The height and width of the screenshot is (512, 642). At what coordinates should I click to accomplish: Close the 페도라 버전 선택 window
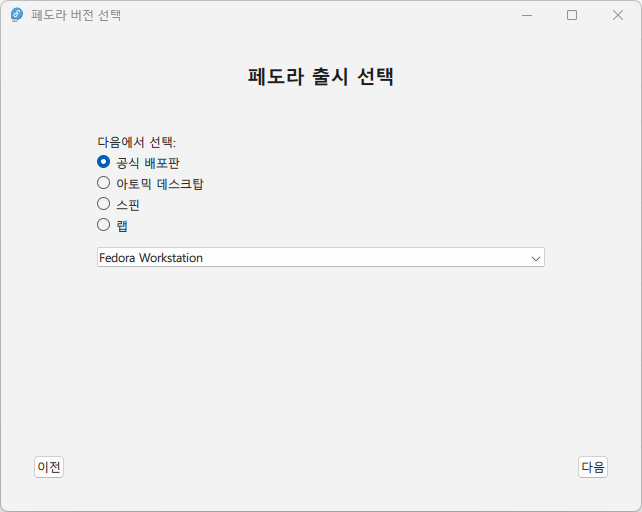pyautogui.click(x=618, y=15)
